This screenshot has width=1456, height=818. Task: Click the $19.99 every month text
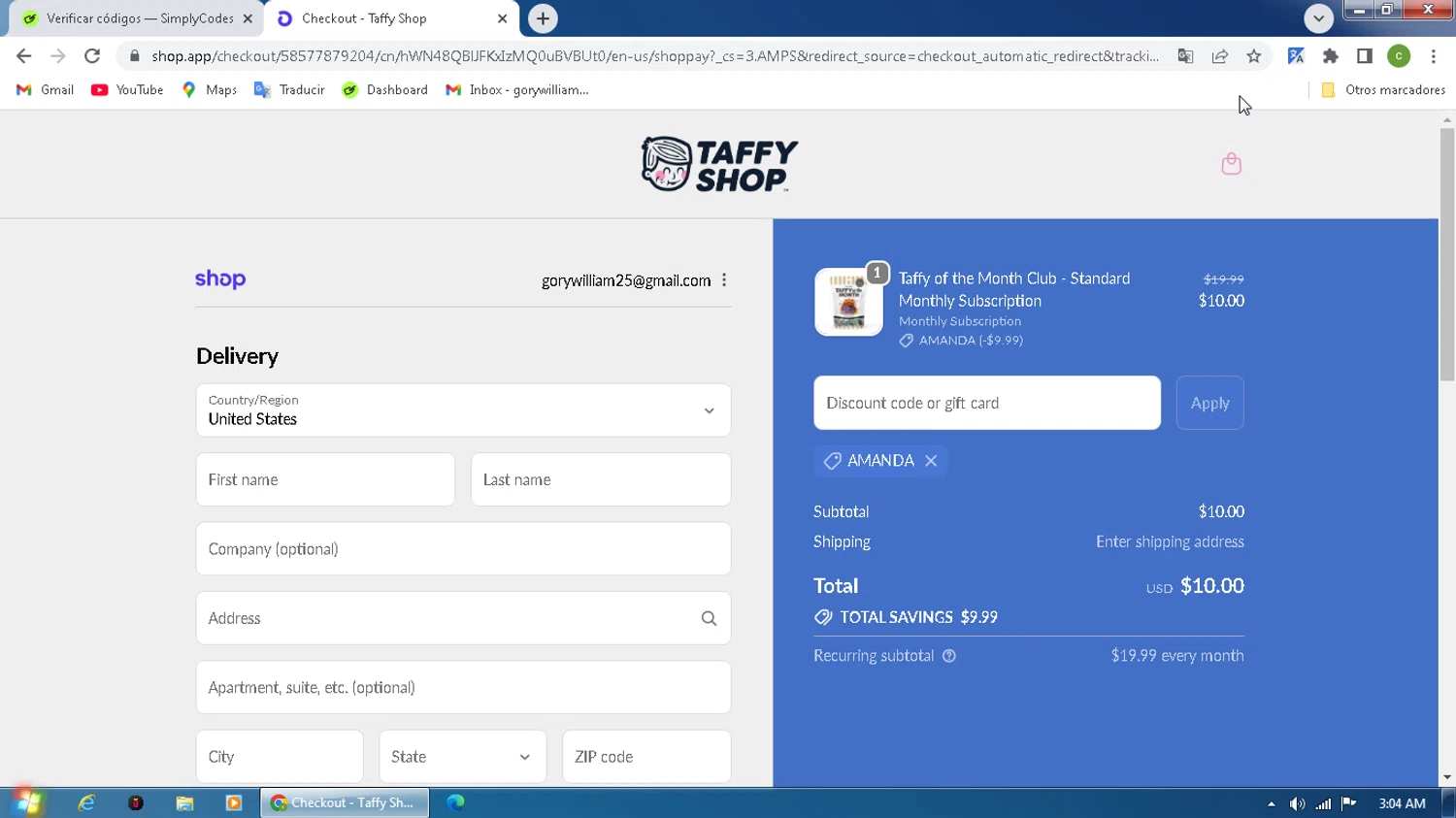pyautogui.click(x=1177, y=656)
